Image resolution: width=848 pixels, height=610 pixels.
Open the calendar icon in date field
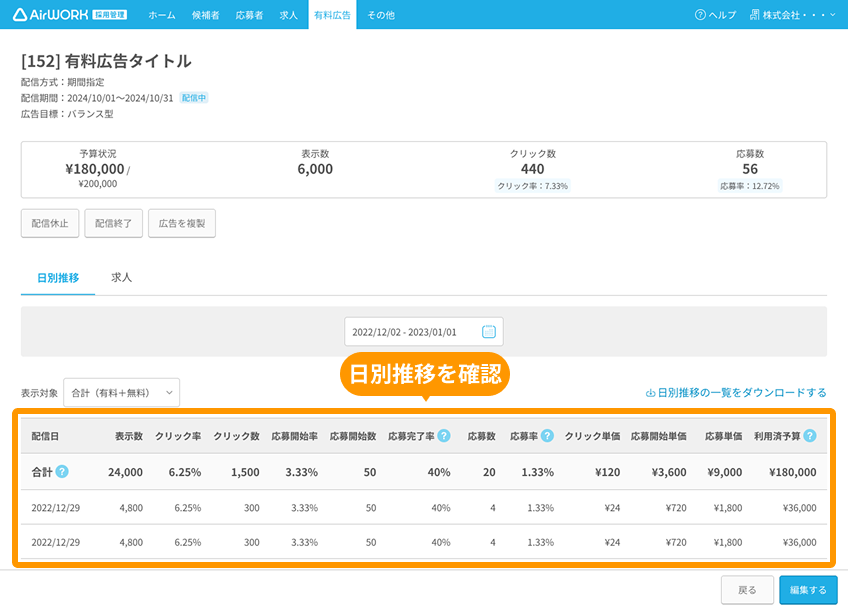point(488,331)
